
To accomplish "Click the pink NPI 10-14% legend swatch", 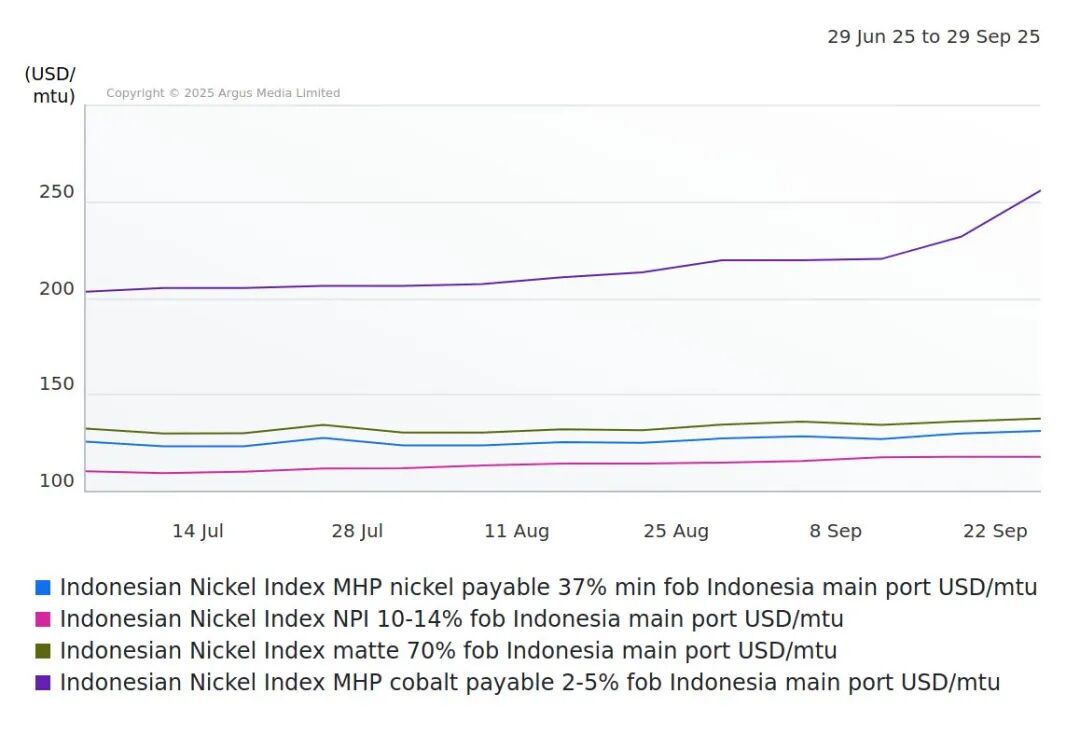I will point(42,620).
